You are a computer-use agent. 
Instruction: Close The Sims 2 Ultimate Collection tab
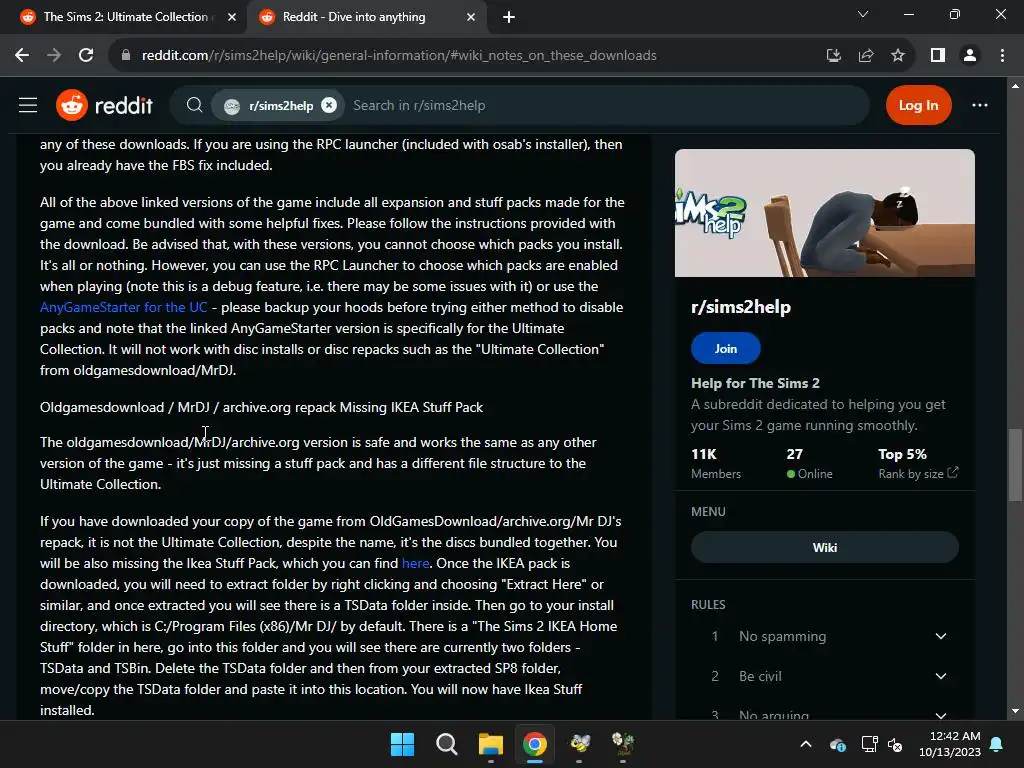232,17
